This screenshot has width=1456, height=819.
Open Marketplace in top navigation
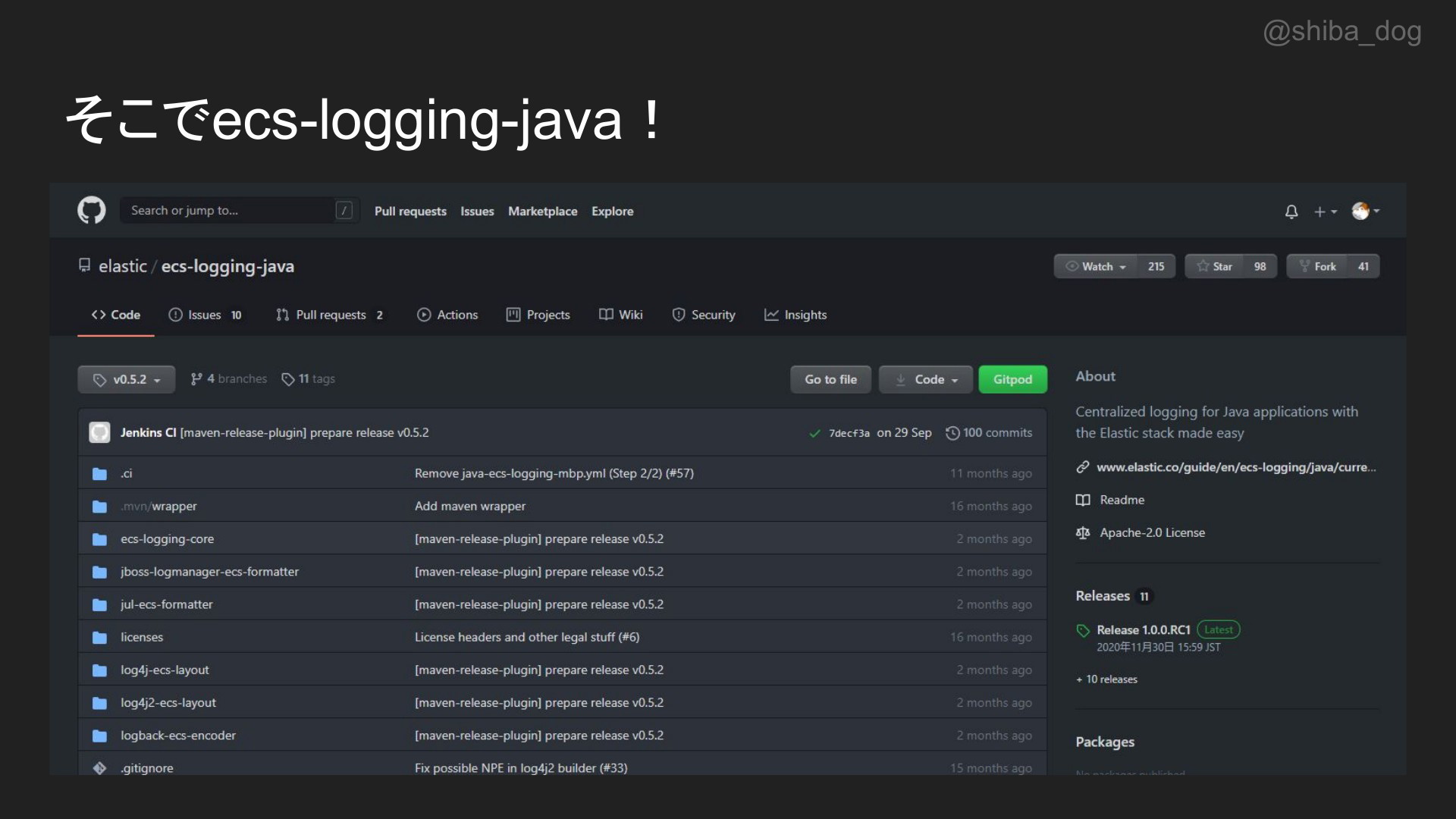pos(542,211)
